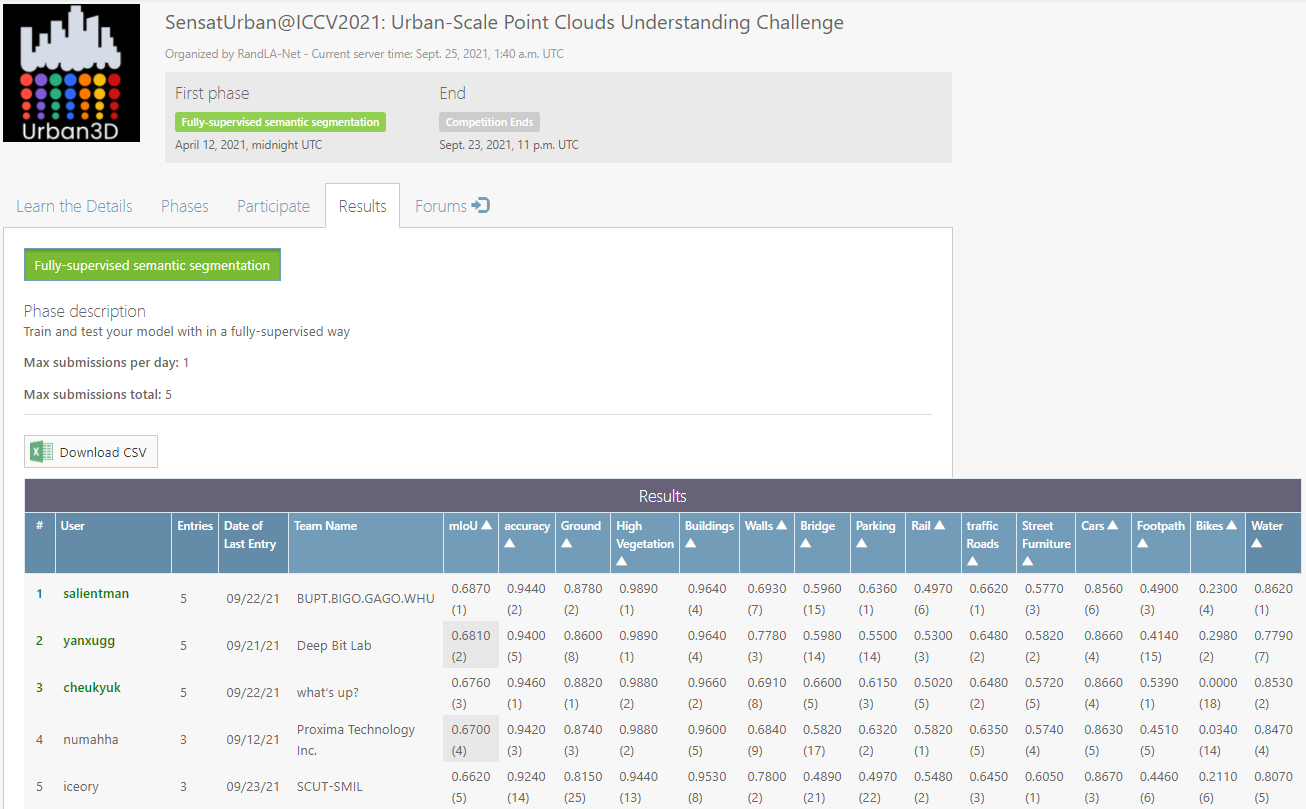The height and width of the screenshot is (809, 1306).
Task: Open user cheukyuk profile link
Action: point(92,688)
